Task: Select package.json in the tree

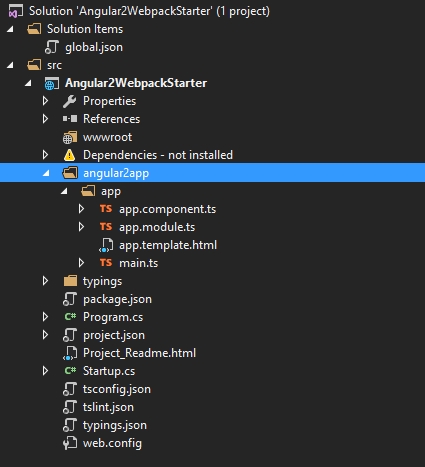Action: pyautogui.click(x=117, y=299)
